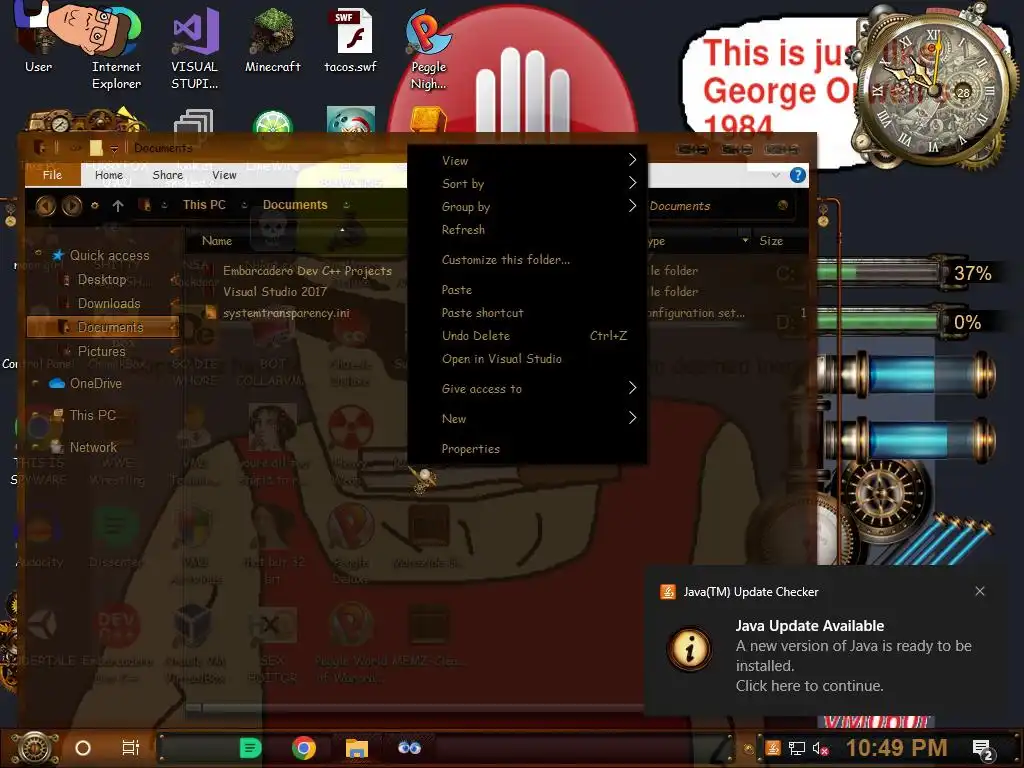
Task: Expand the Network tree node
Action: [x=35, y=447]
